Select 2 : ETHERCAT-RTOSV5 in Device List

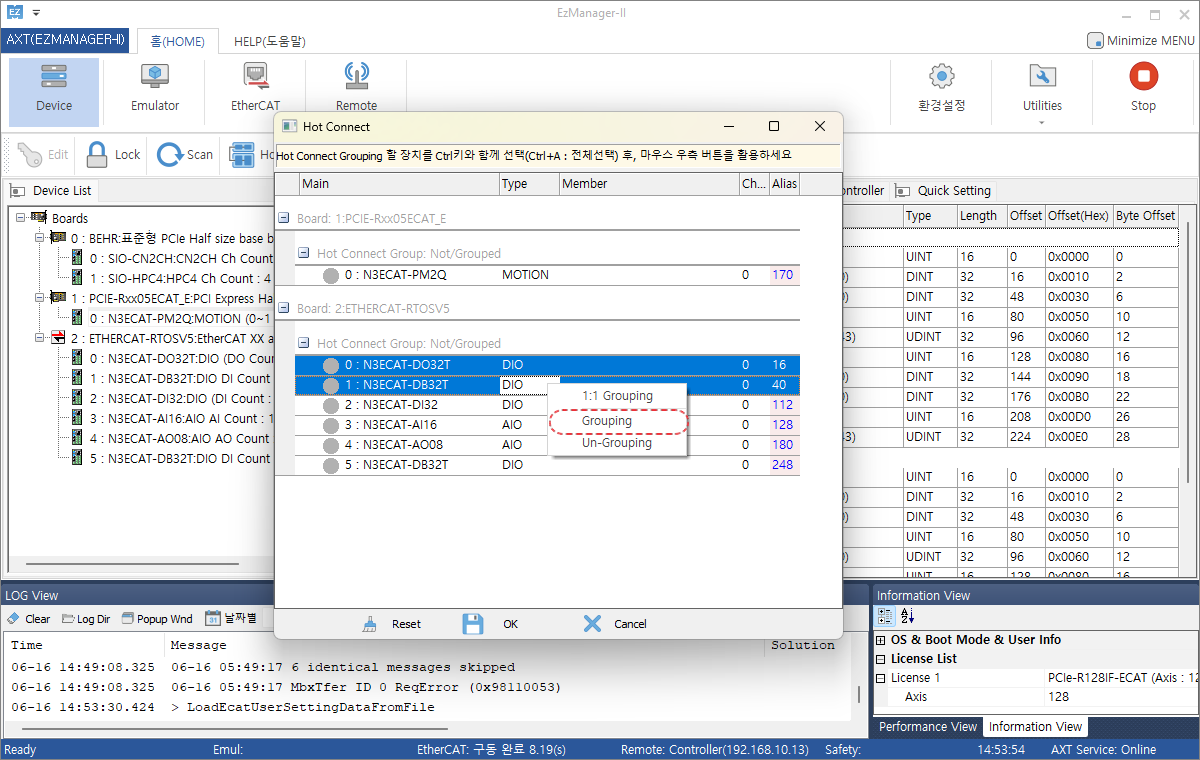[x=171, y=338]
